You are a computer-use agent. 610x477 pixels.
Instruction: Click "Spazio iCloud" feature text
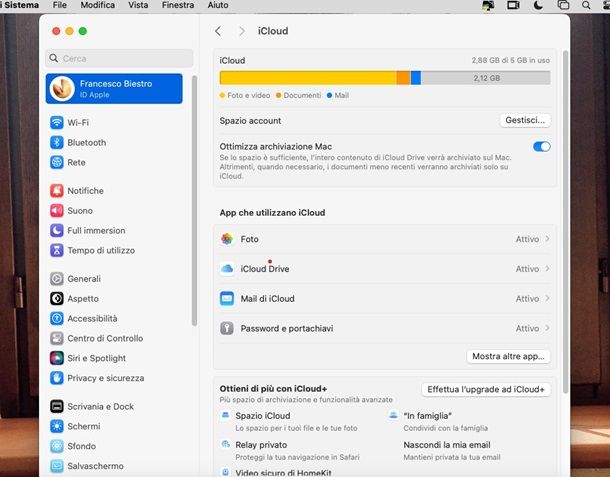pos(263,416)
